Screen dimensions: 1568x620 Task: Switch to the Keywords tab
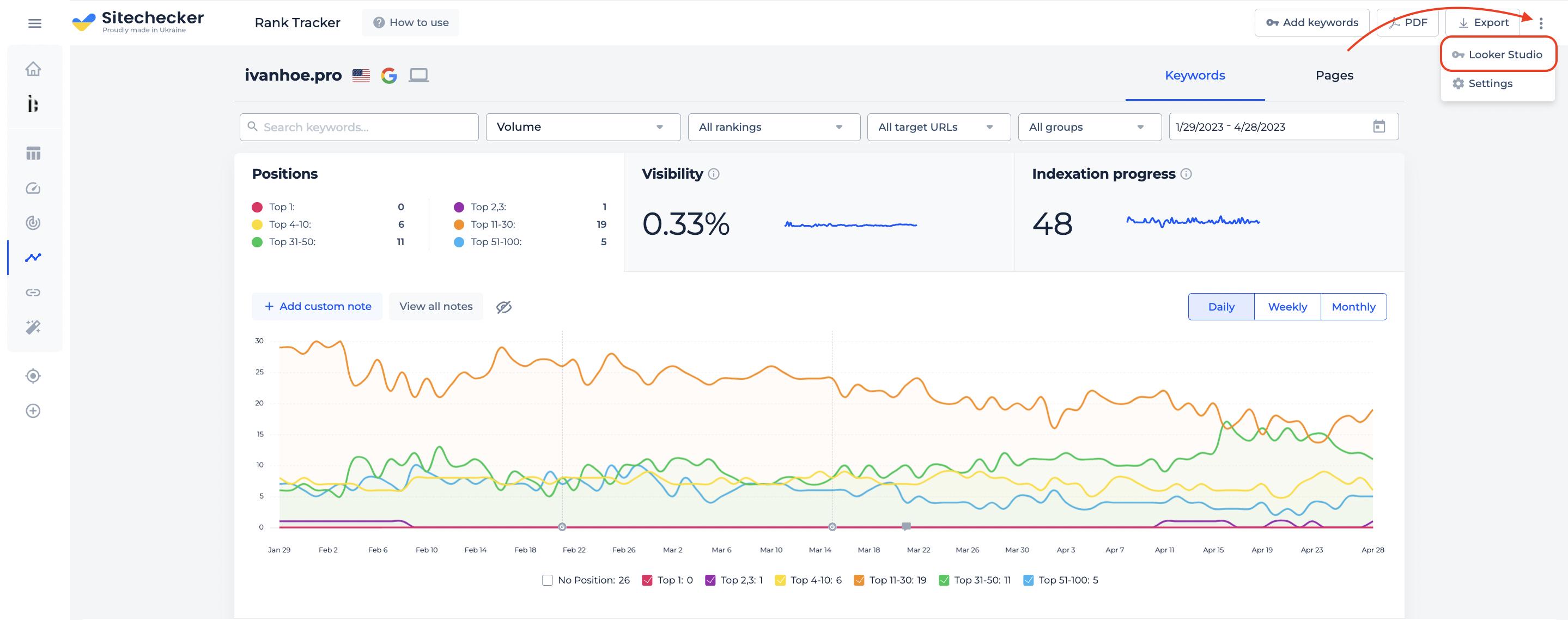1195,75
